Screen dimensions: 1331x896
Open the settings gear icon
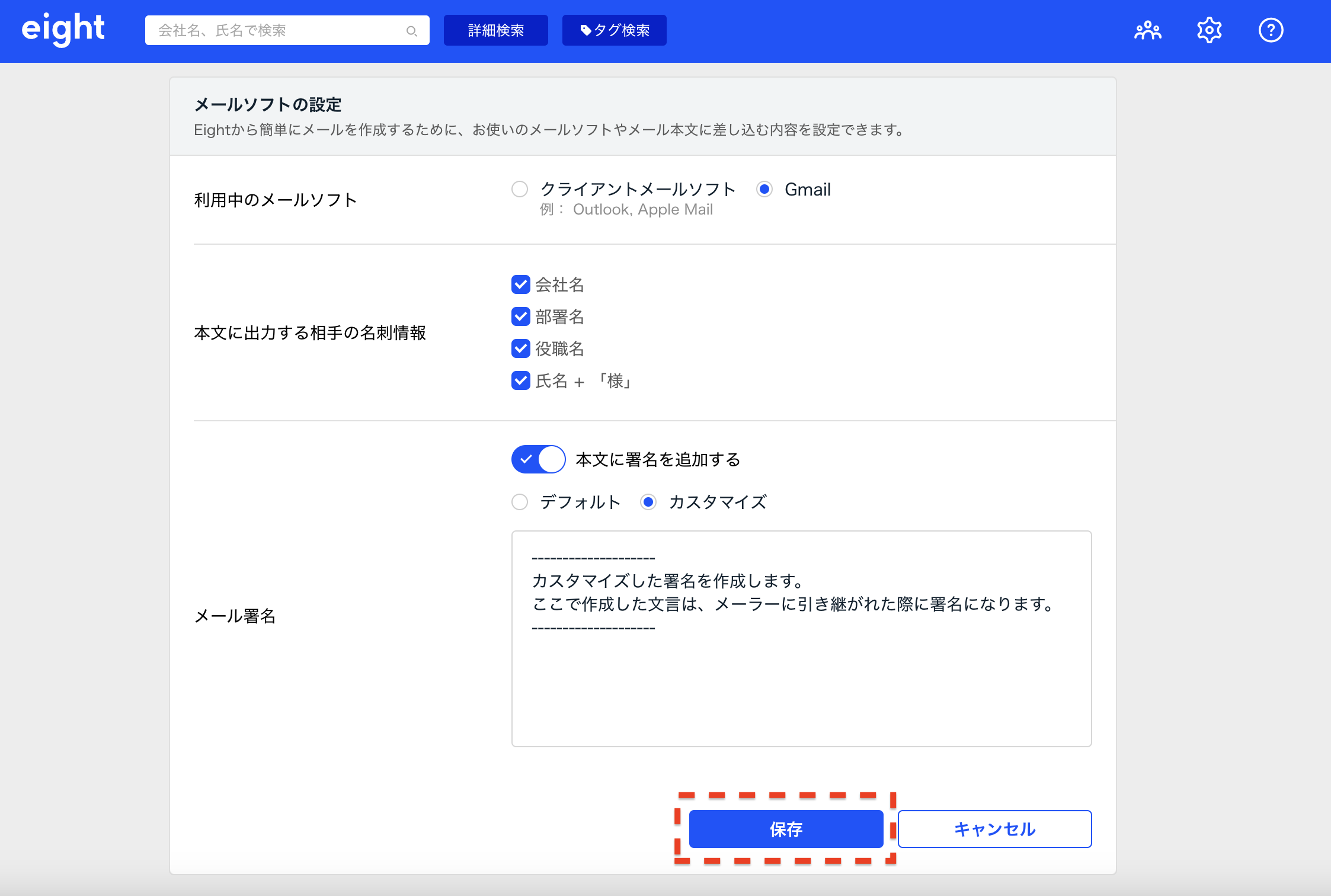click(x=1209, y=30)
